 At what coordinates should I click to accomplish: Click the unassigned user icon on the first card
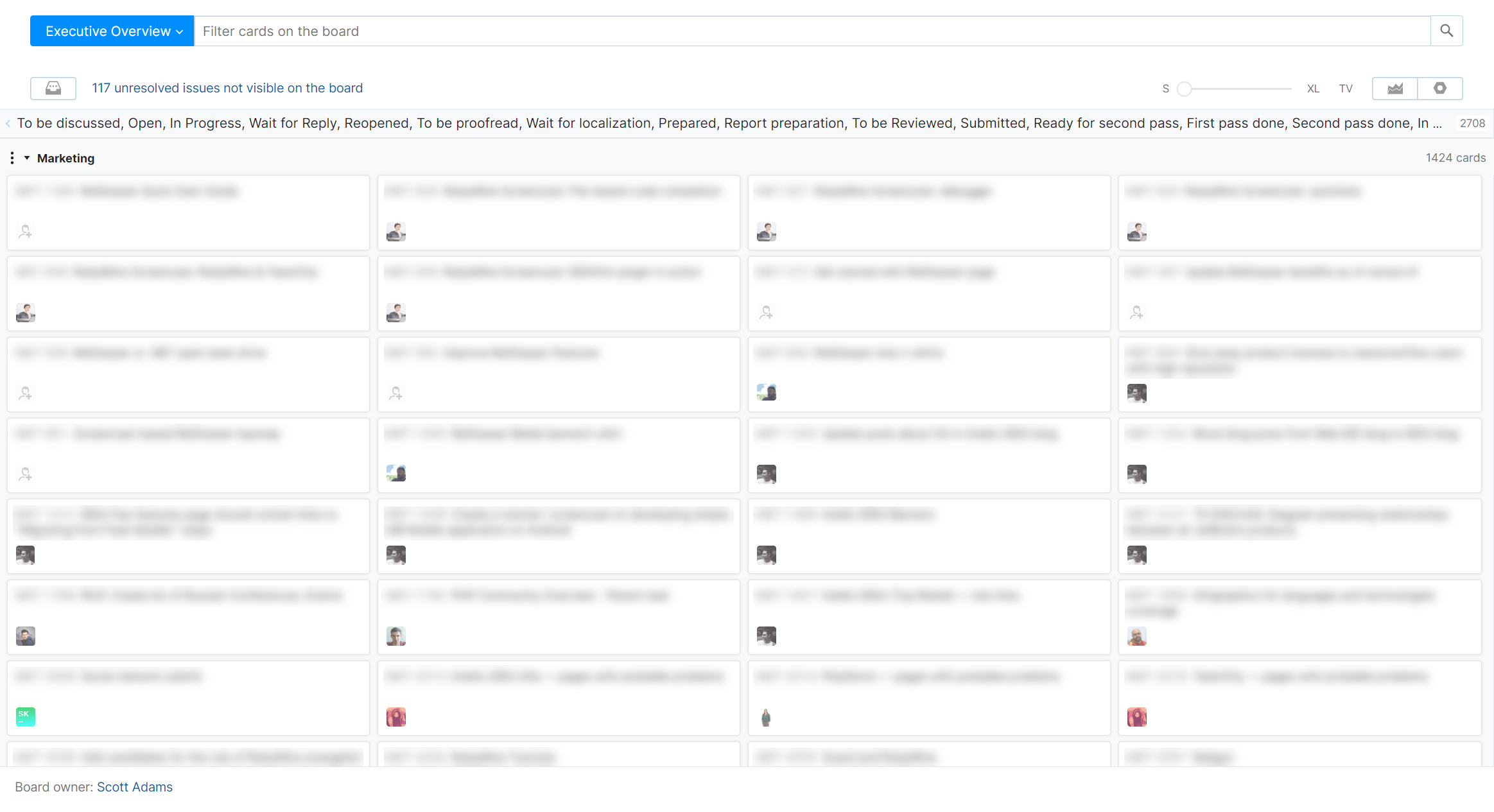(x=25, y=231)
